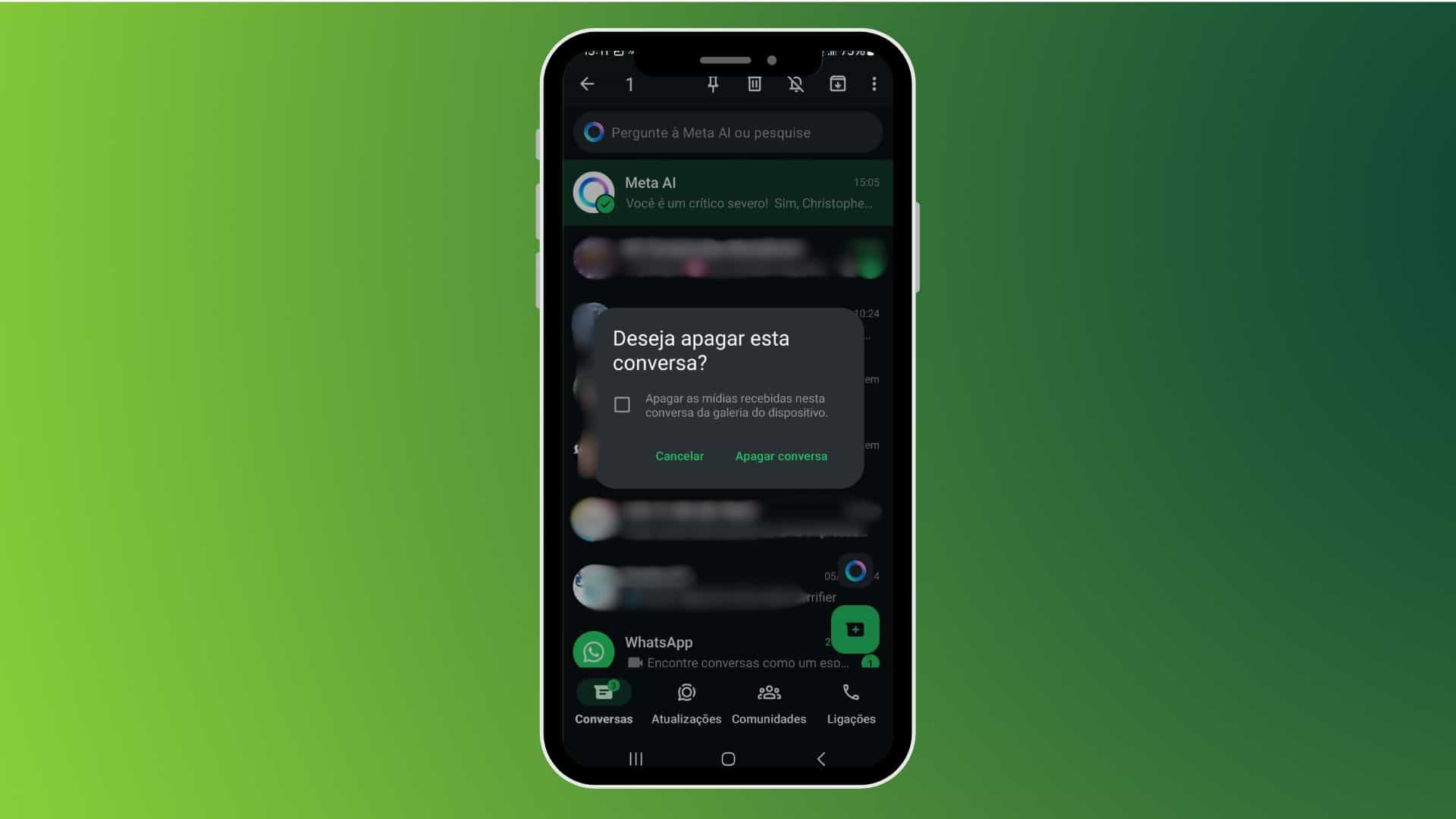Tap the pin icon in toolbar

pos(713,83)
